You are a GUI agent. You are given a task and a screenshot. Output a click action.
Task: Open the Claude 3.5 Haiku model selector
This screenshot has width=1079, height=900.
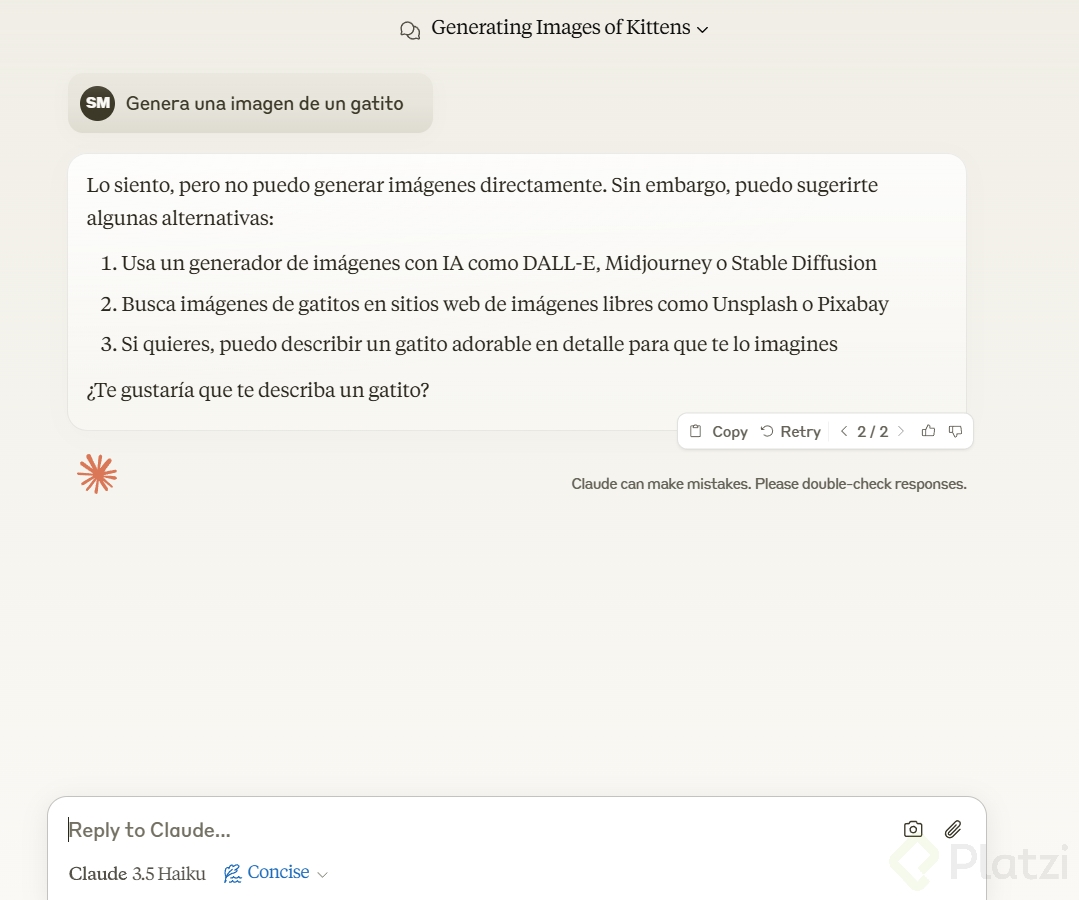137,874
